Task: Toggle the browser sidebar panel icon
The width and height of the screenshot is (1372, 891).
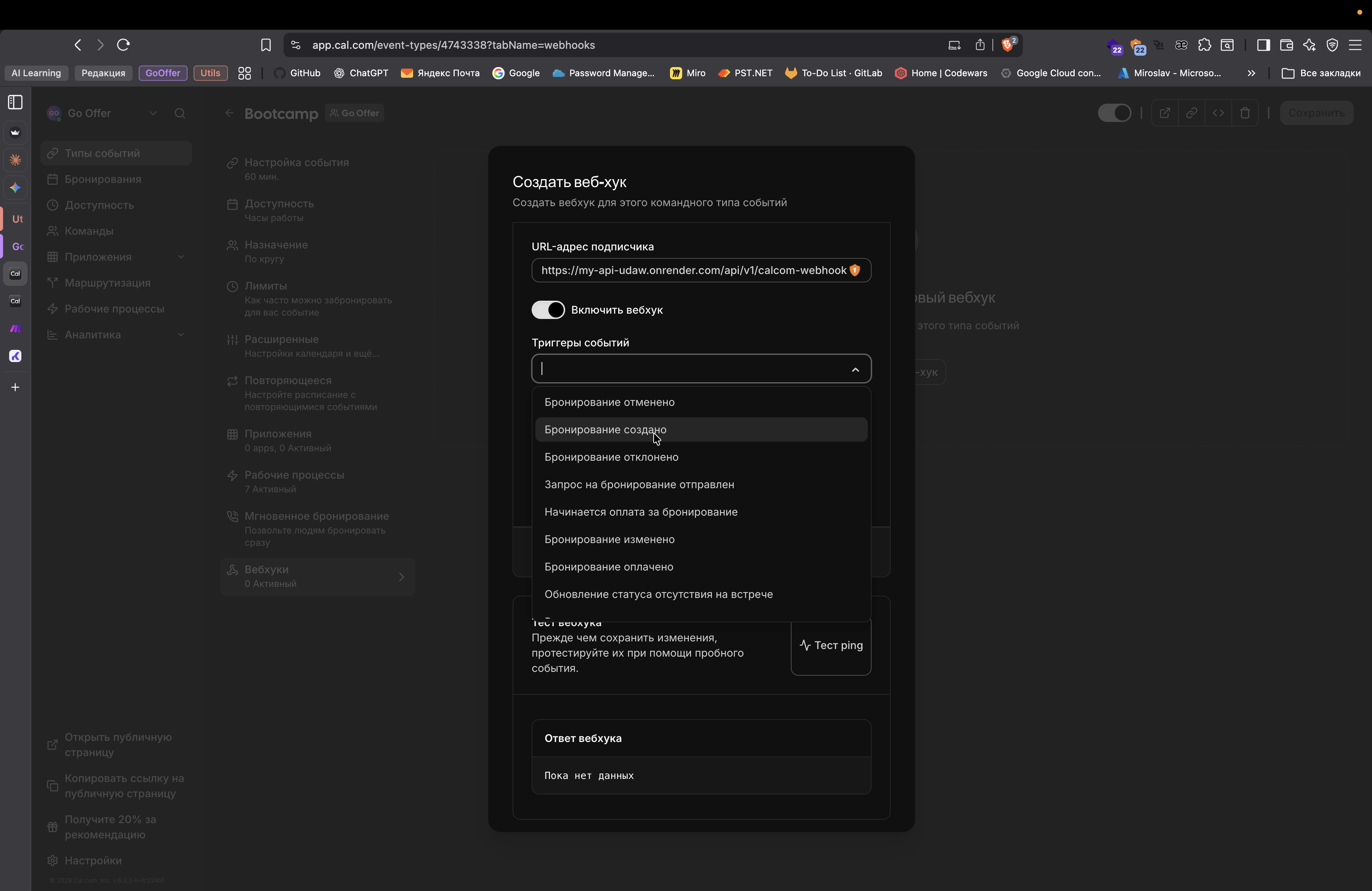Action: (1263, 45)
